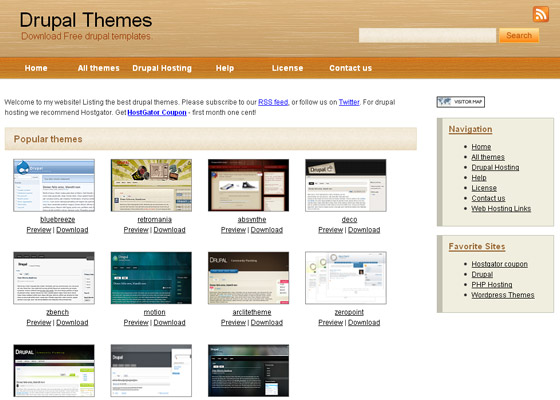Image resolution: width=560 pixels, height=400 pixels.
Task: Open the deco theme thumbnail
Action: tap(346, 185)
